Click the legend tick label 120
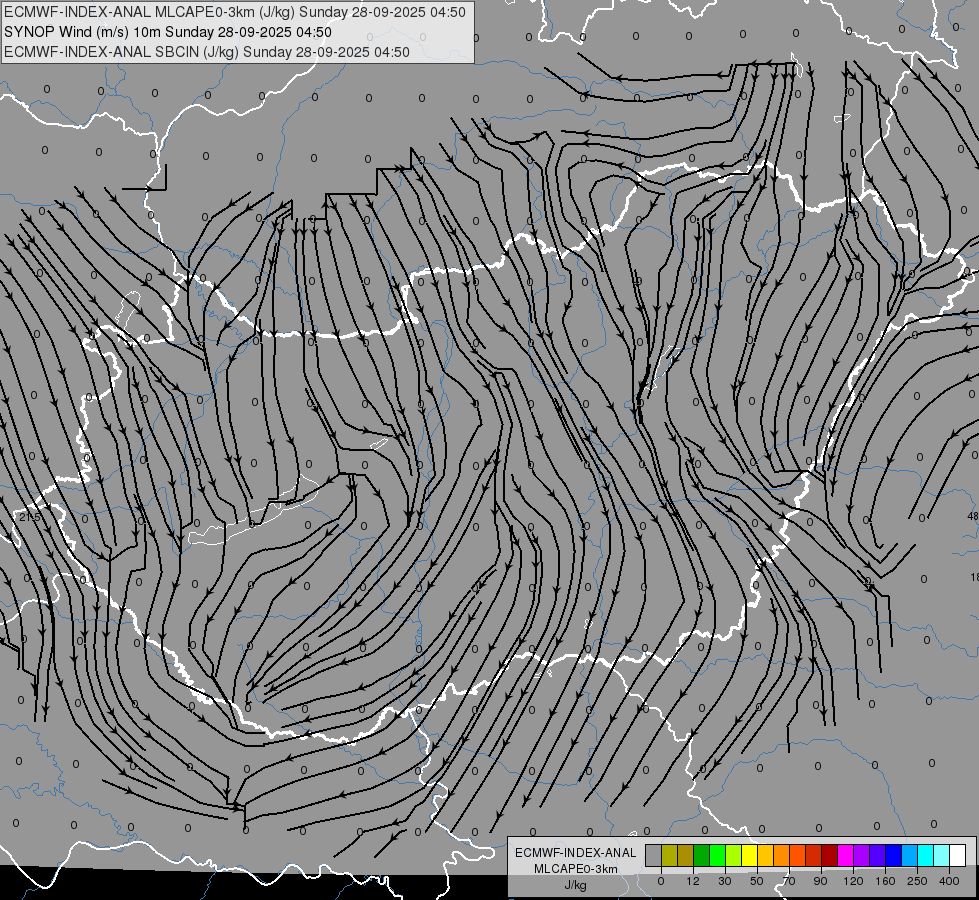The height and width of the screenshot is (900, 979). pyautogui.click(x=853, y=881)
